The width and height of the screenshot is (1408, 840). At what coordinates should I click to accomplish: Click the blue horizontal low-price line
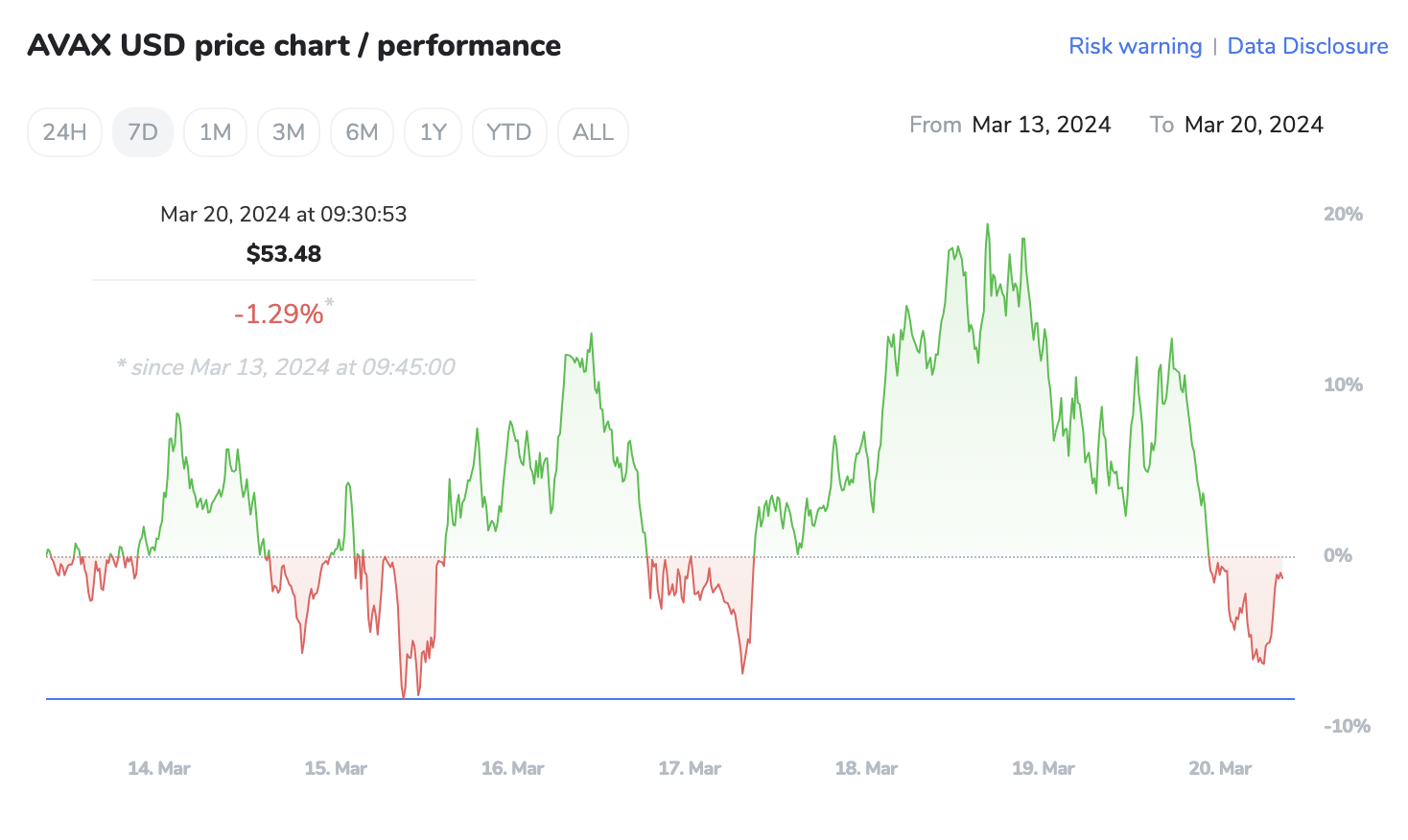point(671,699)
